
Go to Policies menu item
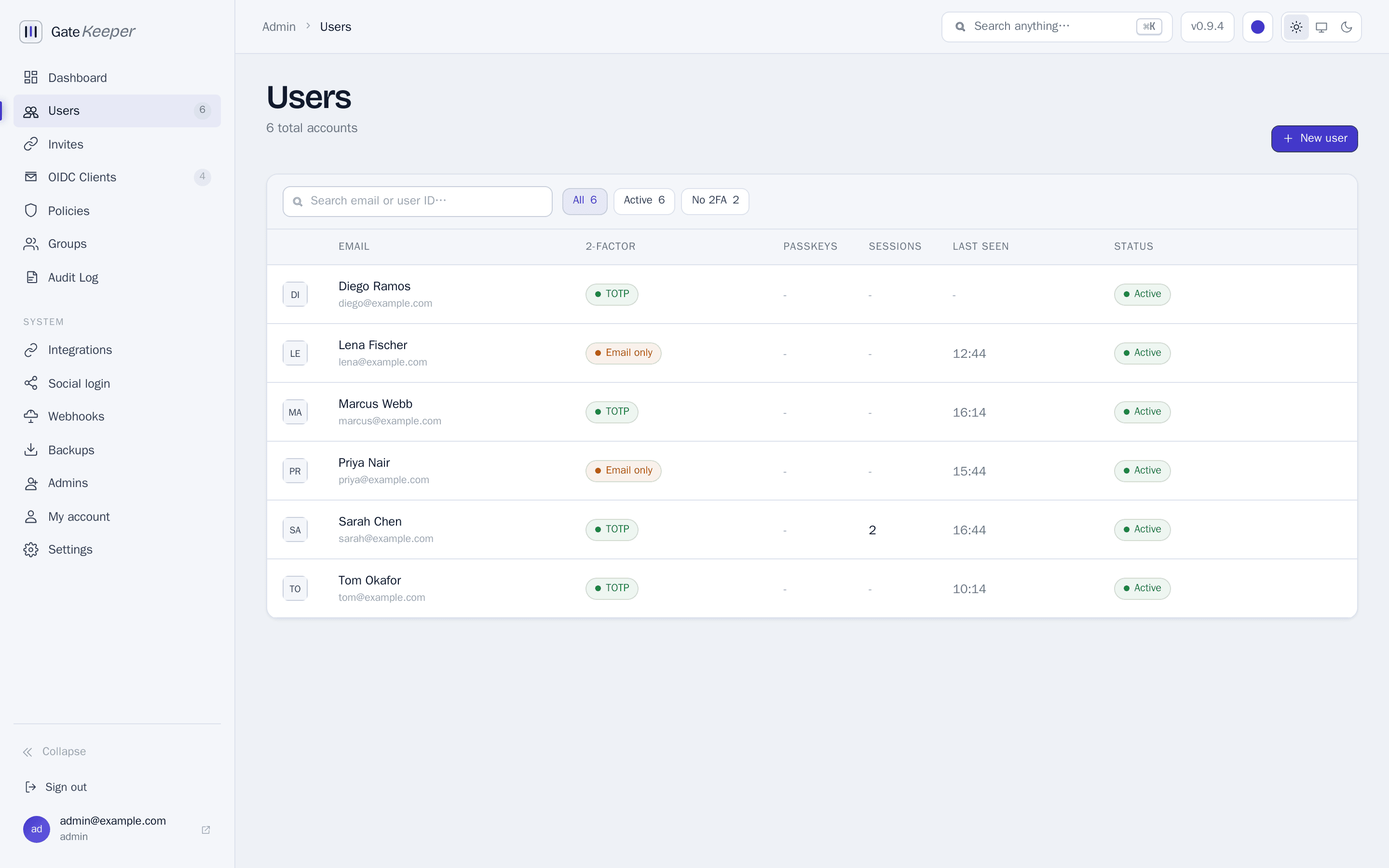117,211
